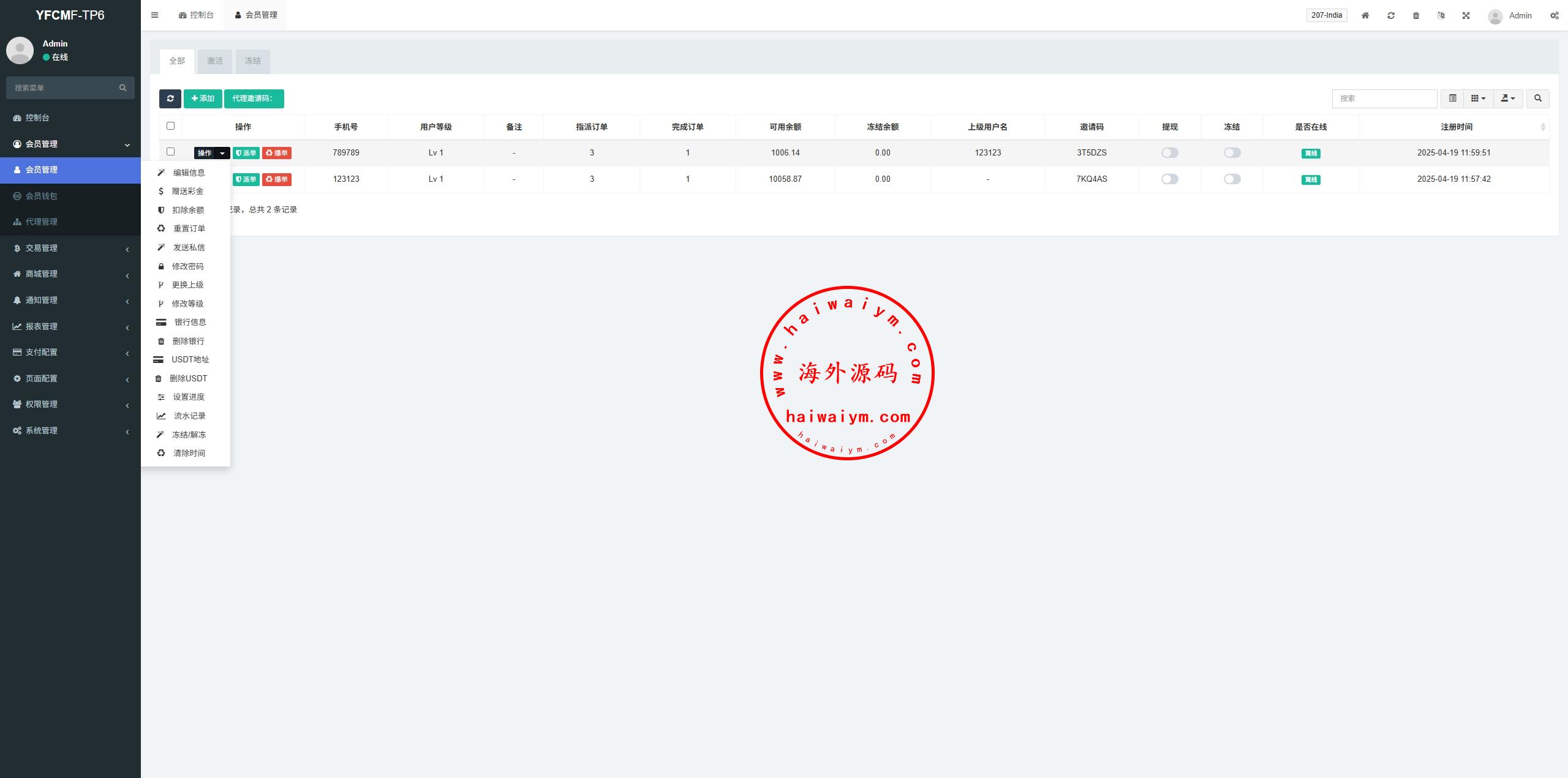This screenshot has width=1568, height=778.
Task: Toggle sidebar with the hamburger icon
Action: click(155, 15)
